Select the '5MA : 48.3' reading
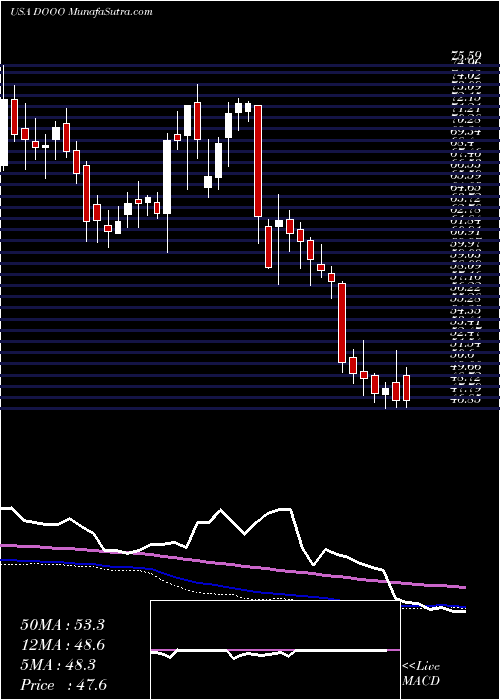500x700 pixels. click(x=58, y=665)
